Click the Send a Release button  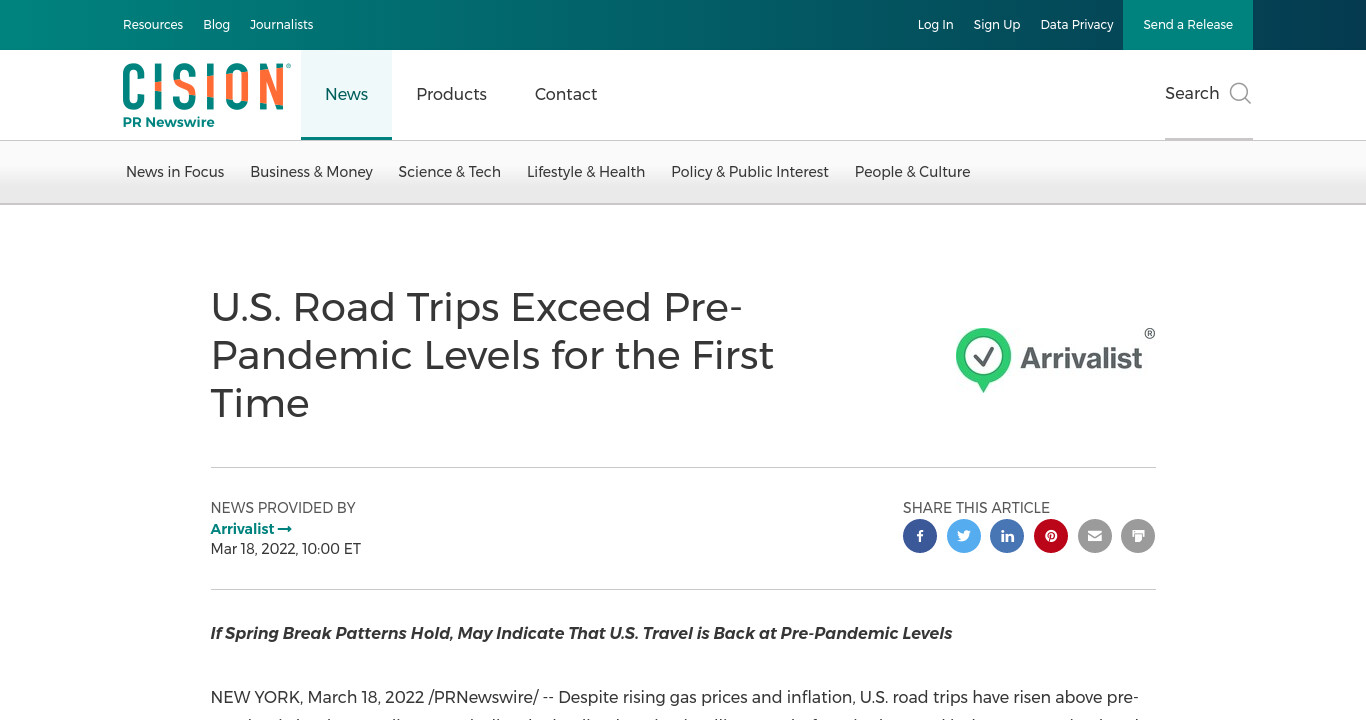(1188, 25)
